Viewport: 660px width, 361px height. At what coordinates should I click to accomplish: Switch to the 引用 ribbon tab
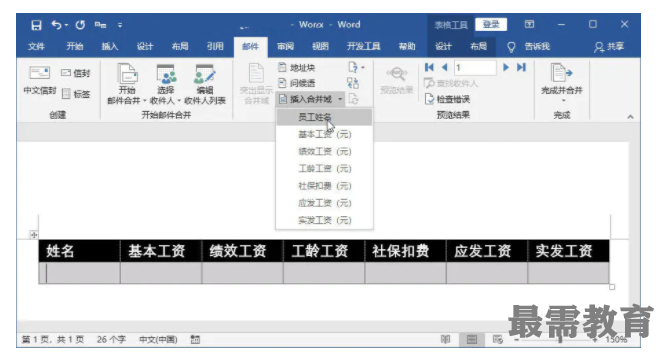[215, 46]
